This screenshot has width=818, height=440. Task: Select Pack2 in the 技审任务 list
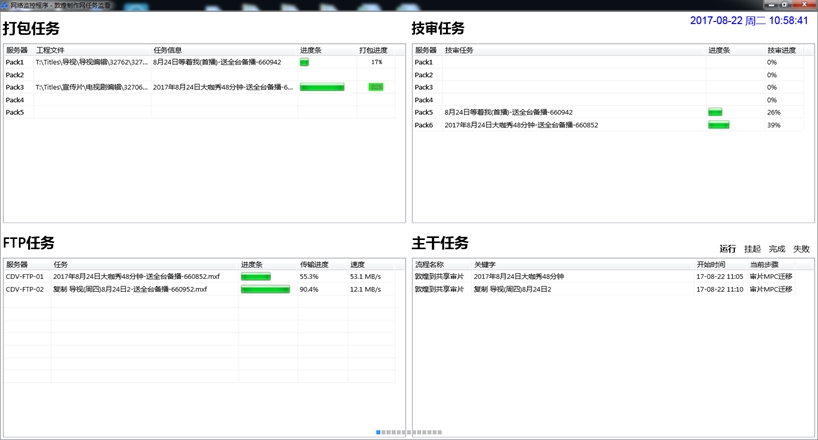coord(424,75)
